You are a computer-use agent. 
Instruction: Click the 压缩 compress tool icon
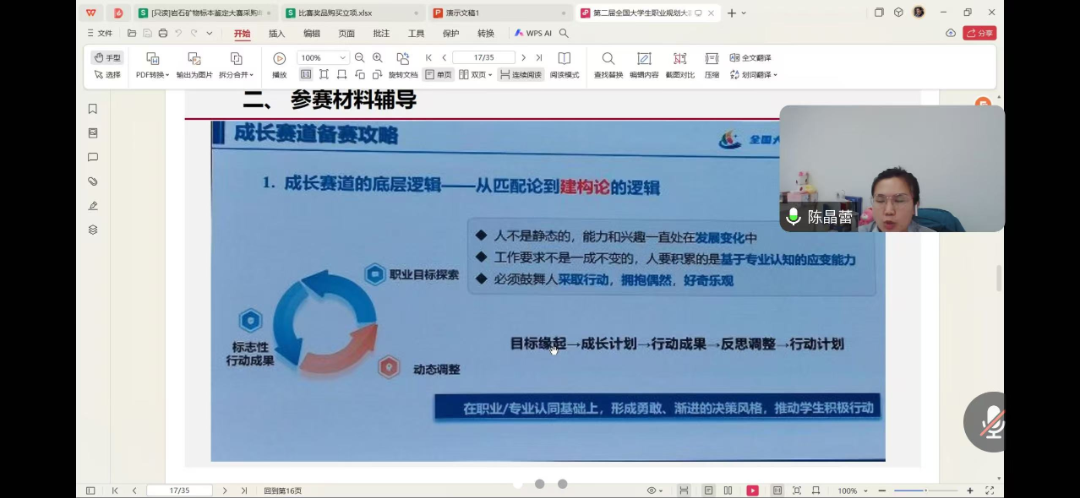pyautogui.click(x=712, y=59)
